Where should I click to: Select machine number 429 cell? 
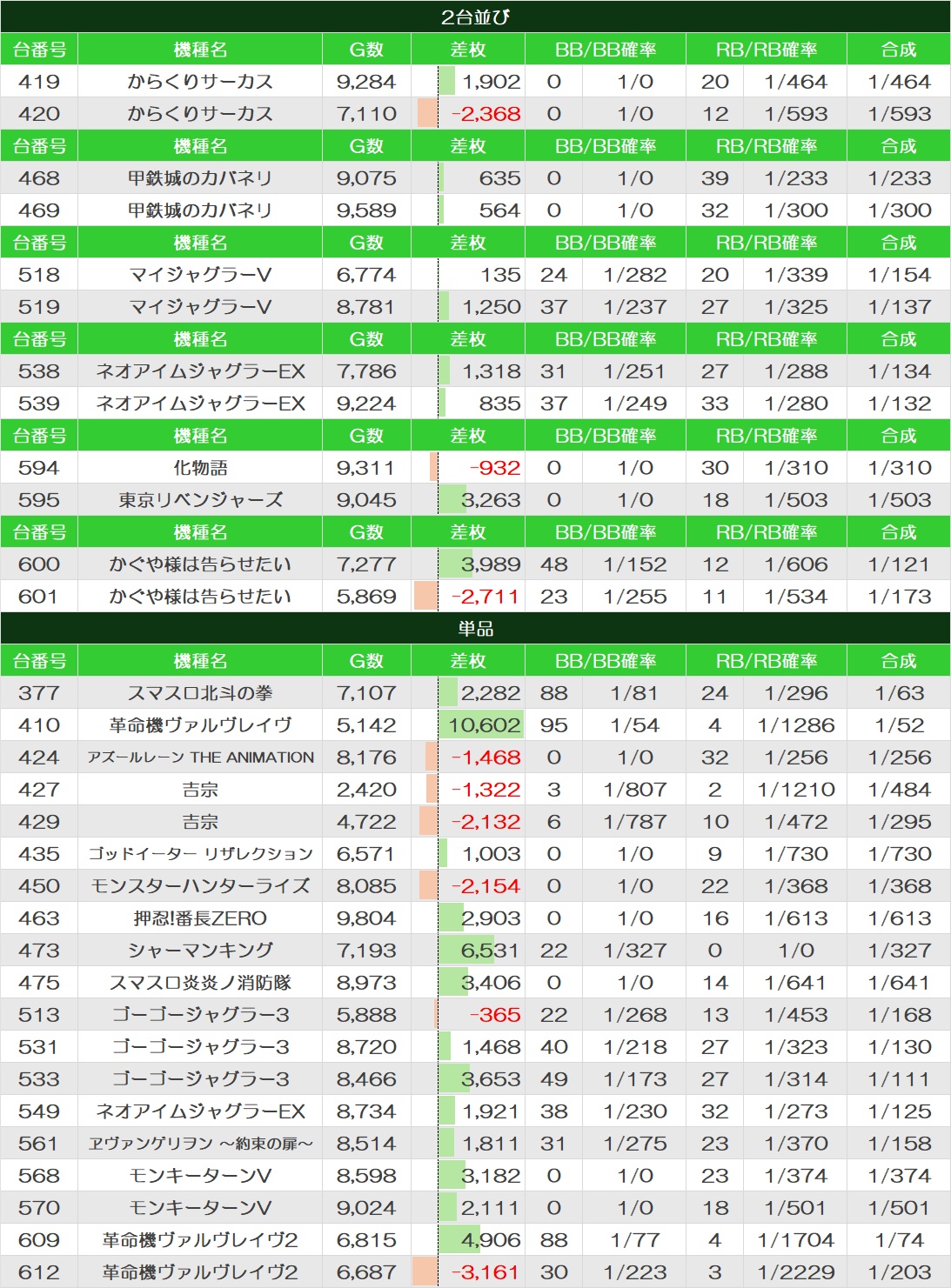[x=39, y=822]
